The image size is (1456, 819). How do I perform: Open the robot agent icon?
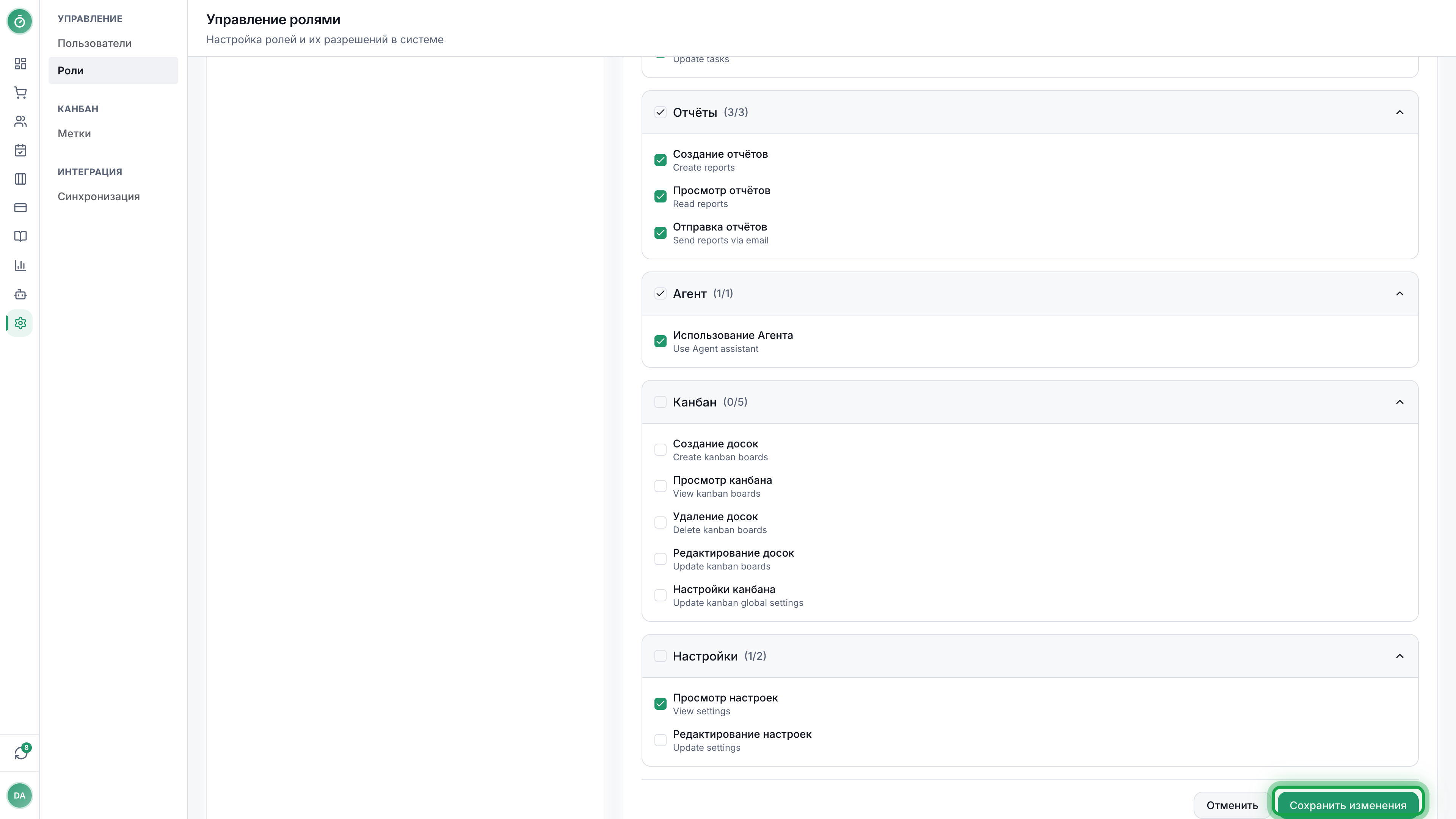pos(20,295)
